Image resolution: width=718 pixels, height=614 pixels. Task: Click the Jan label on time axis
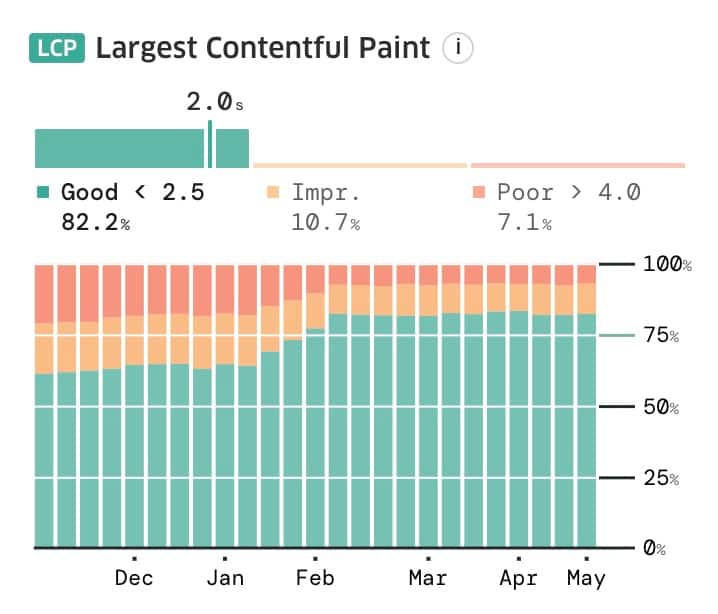(x=225, y=578)
